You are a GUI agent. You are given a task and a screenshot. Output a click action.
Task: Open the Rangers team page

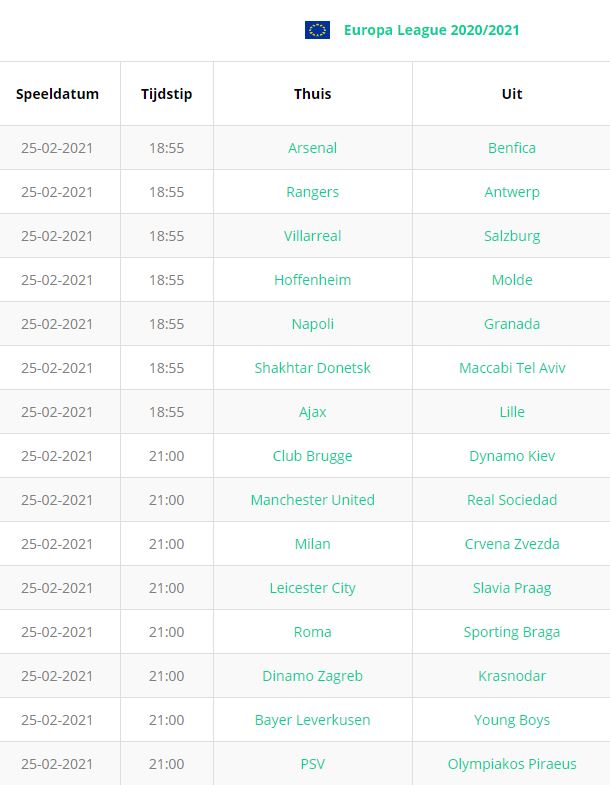[x=313, y=192]
